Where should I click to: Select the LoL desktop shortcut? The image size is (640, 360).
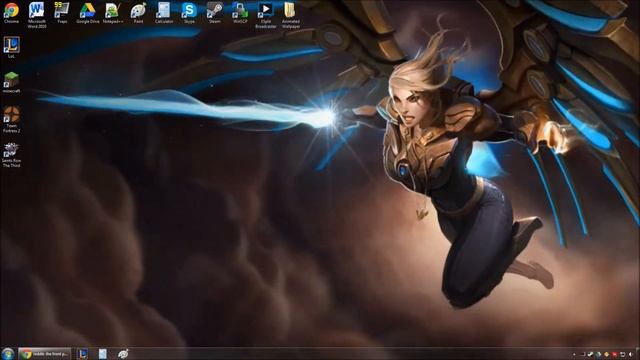pyautogui.click(x=11, y=47)
